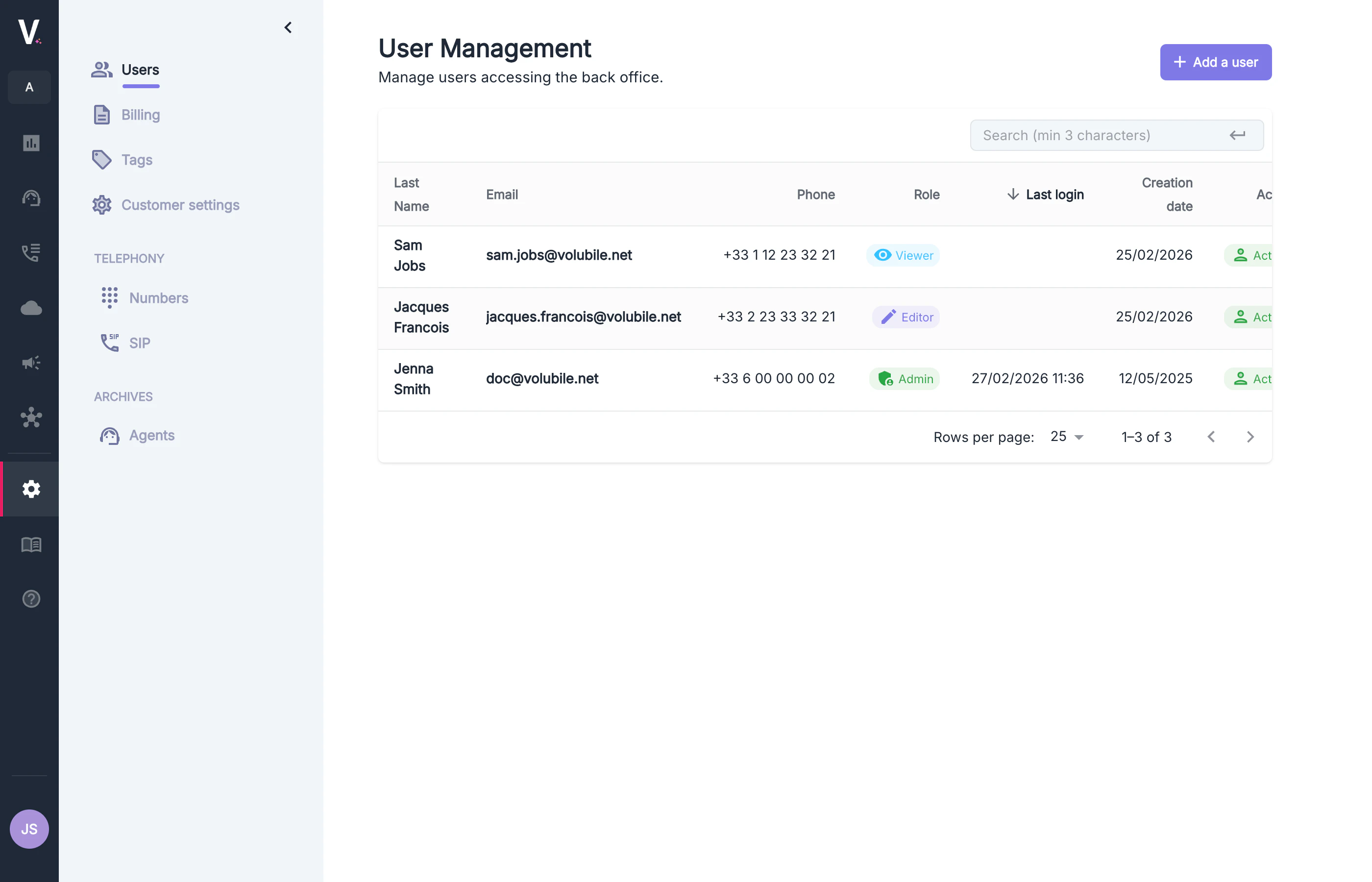
Task: Sort by Last login using the arrow header
Action: pos(1045,194)
